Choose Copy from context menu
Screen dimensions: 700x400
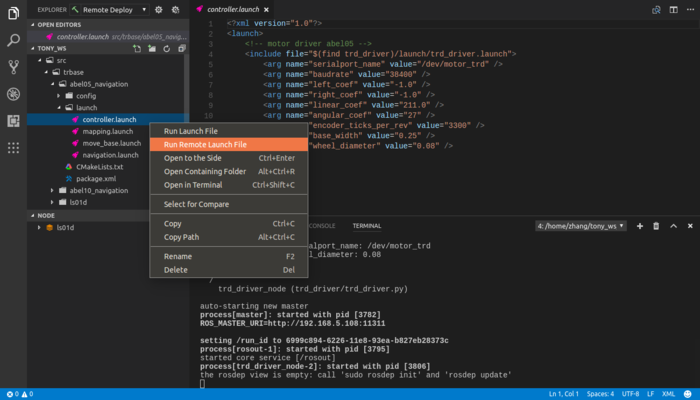229,223
